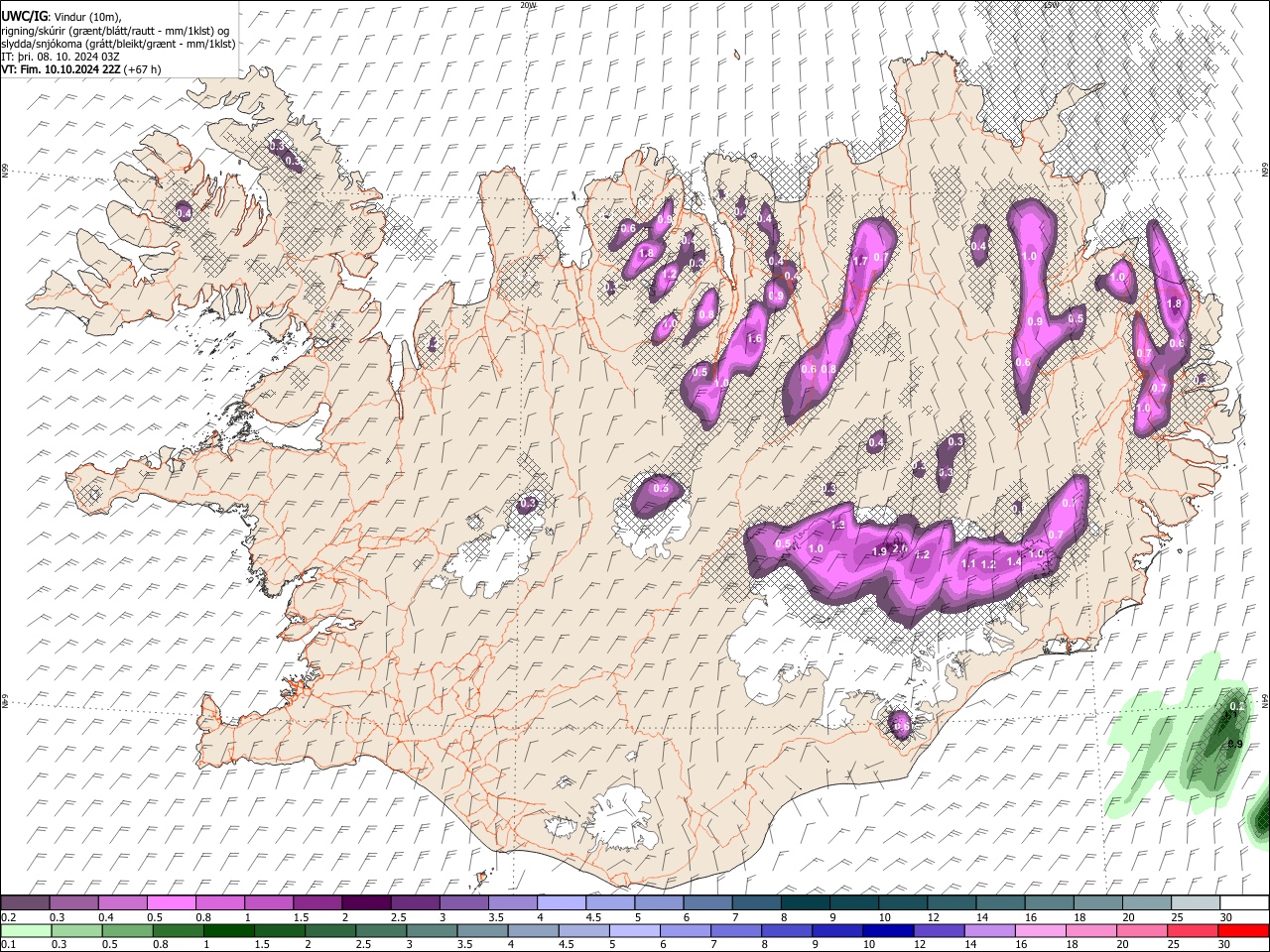
Task: Select the palest green bottom swatch starting at 0.1
Action: [x=26, y=930]
